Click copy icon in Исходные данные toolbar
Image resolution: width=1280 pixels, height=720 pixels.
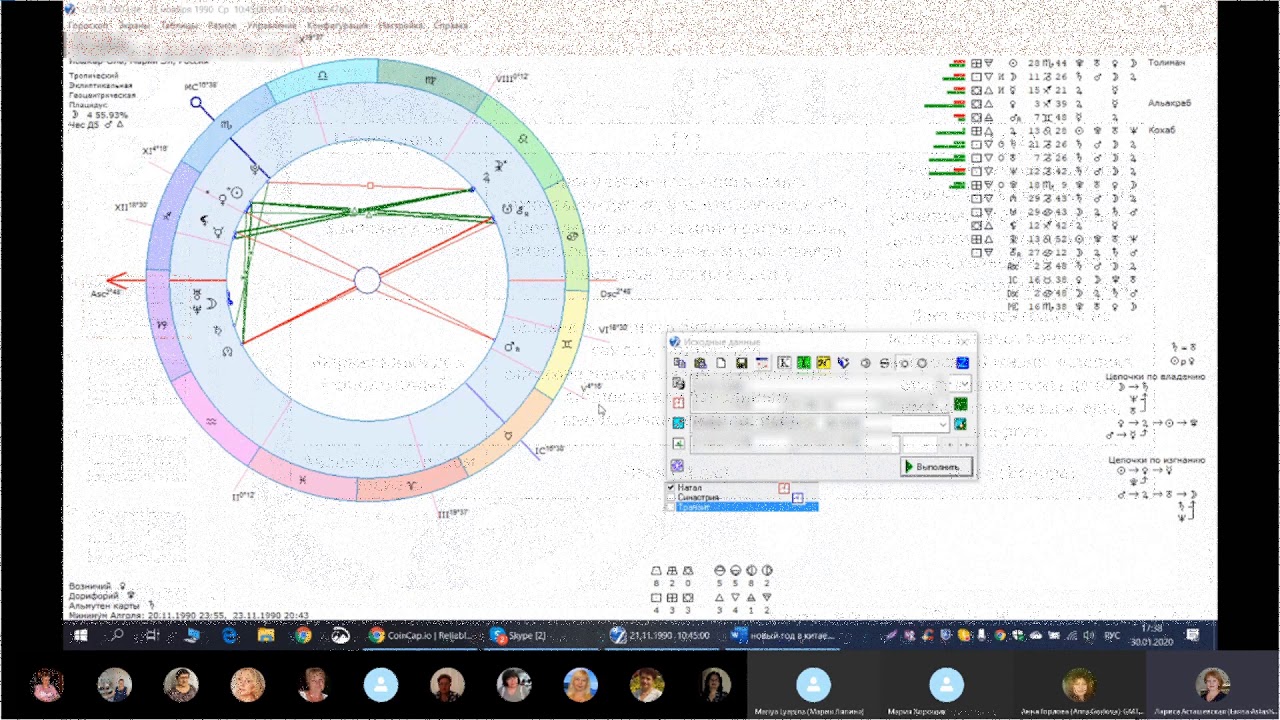click(680, 363)
